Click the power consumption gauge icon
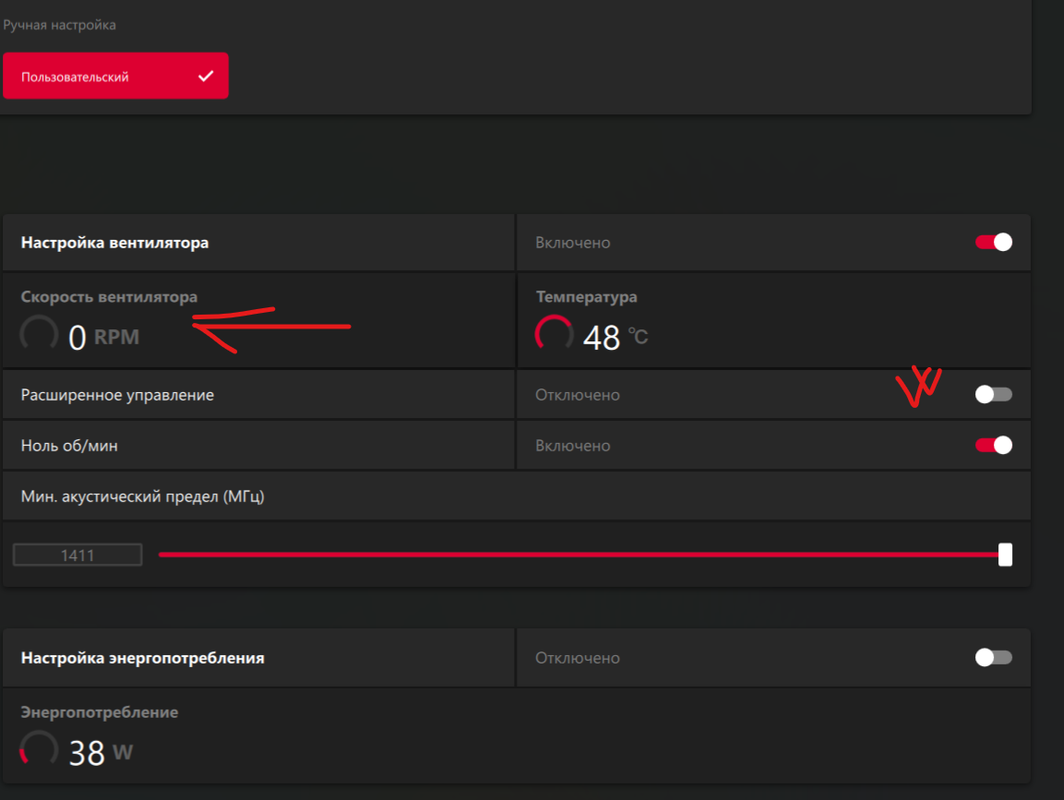 (39, 749)
